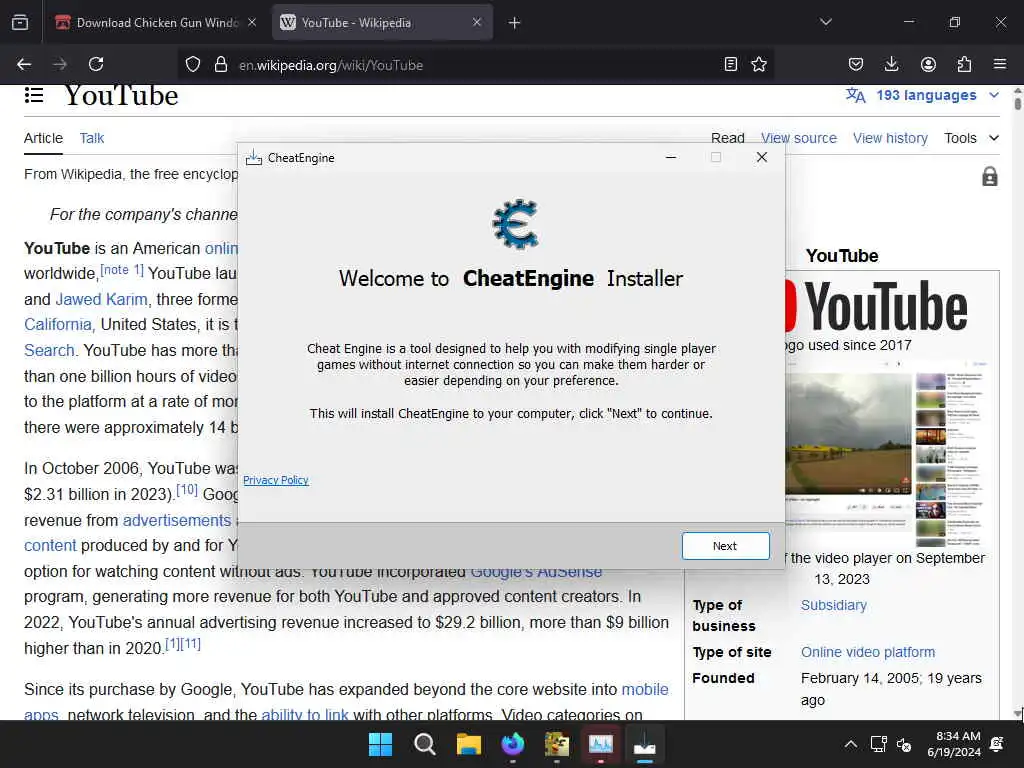Open the Wikipedia Article tab
This screenshot has width=1024, height=768.
click(x=43, y=138)
